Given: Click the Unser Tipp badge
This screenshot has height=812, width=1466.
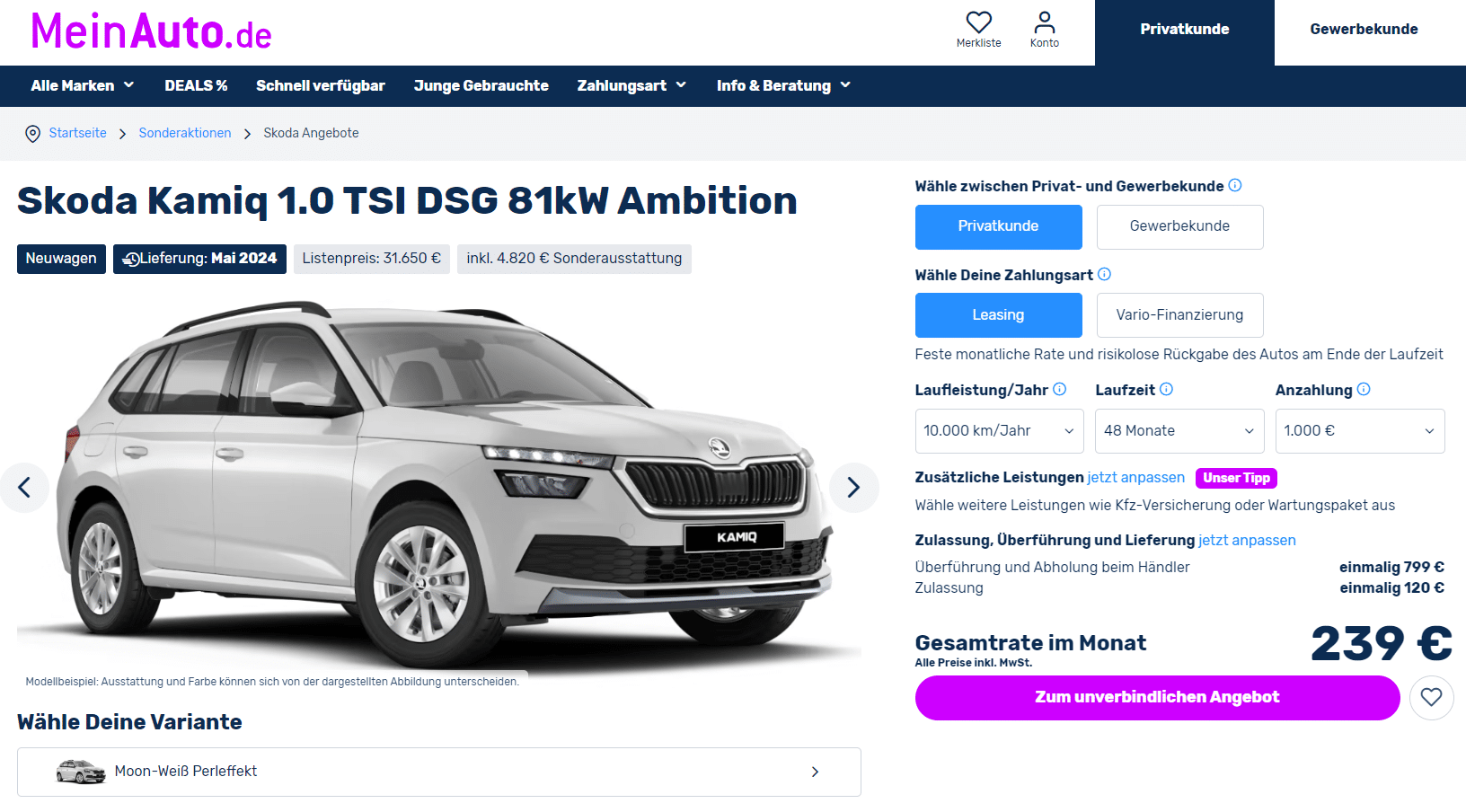Looking at the screenshot, I should [1236, 478].
